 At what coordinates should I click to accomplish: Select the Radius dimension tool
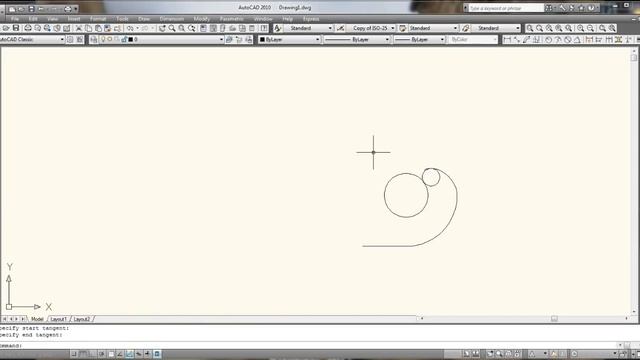tap(548, 40)
